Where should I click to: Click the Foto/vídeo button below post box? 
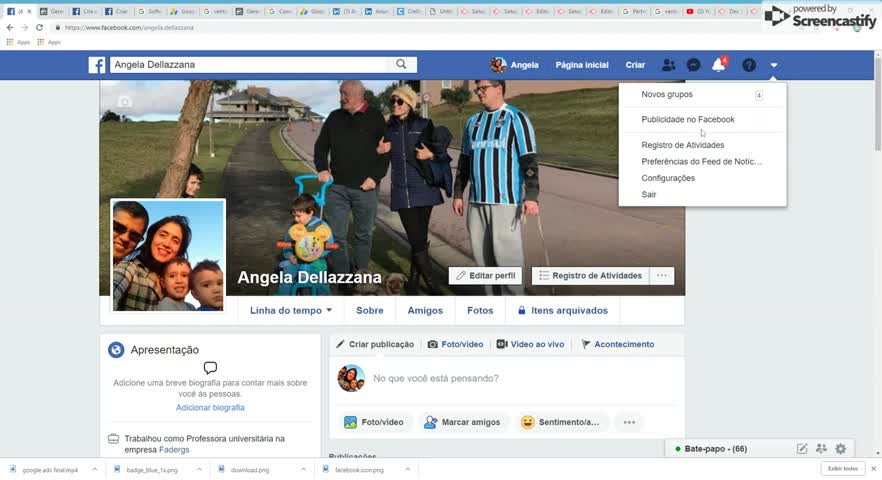click(374, 422)
